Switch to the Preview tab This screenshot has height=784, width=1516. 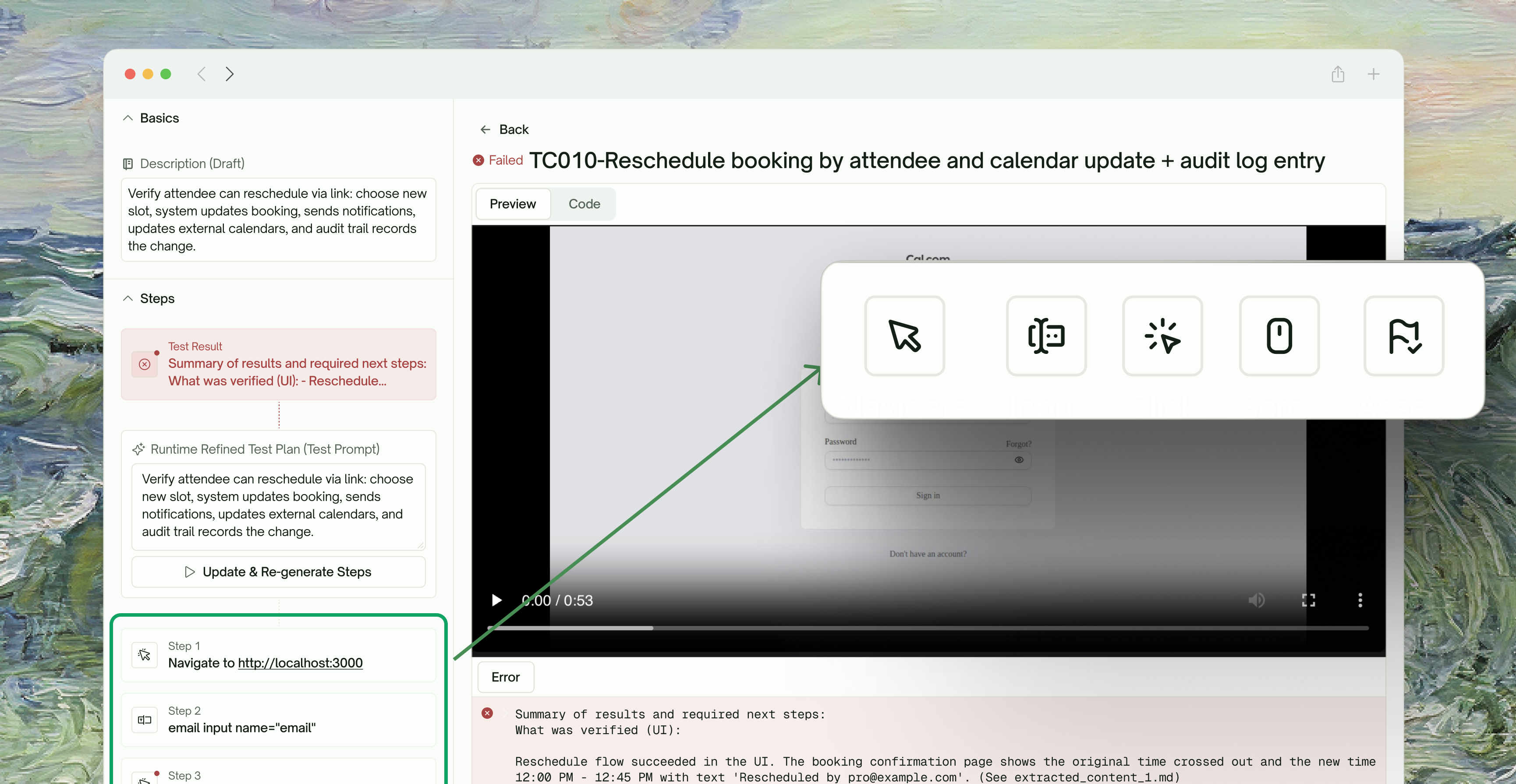[x=513, y=204]
